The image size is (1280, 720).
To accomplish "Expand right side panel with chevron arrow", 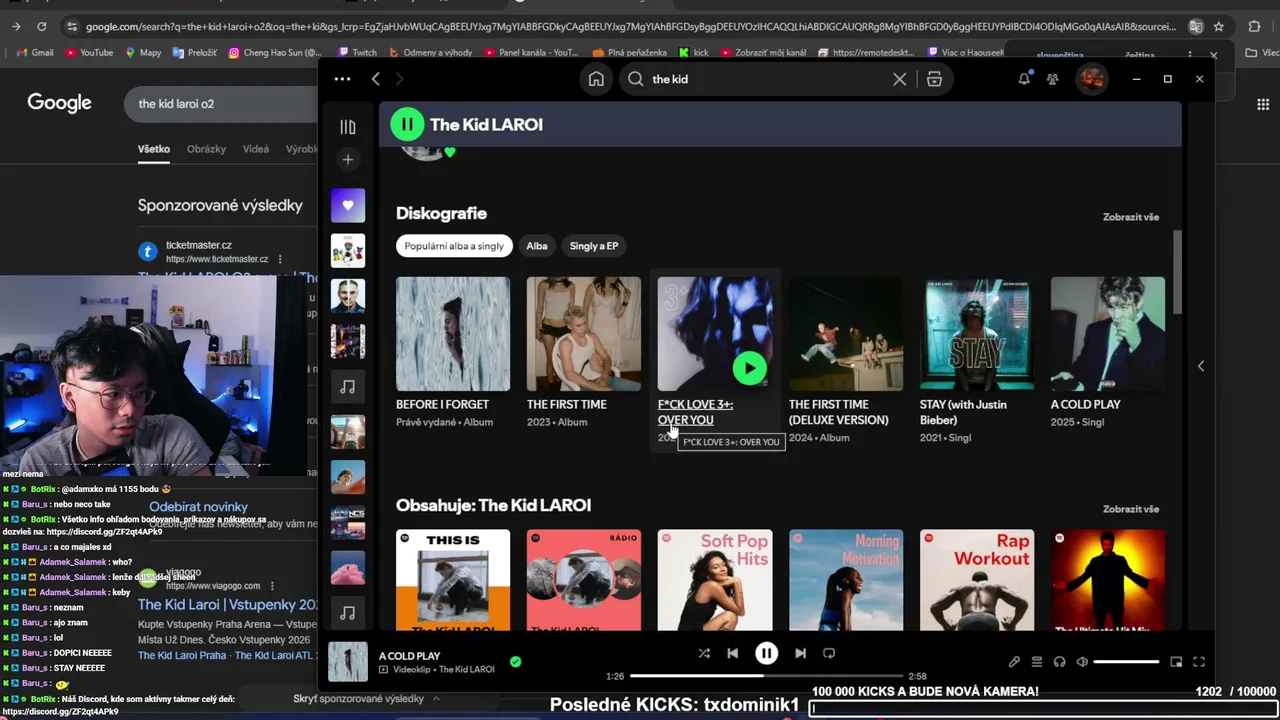I will pyautogui.click(x=1201, y=366).
